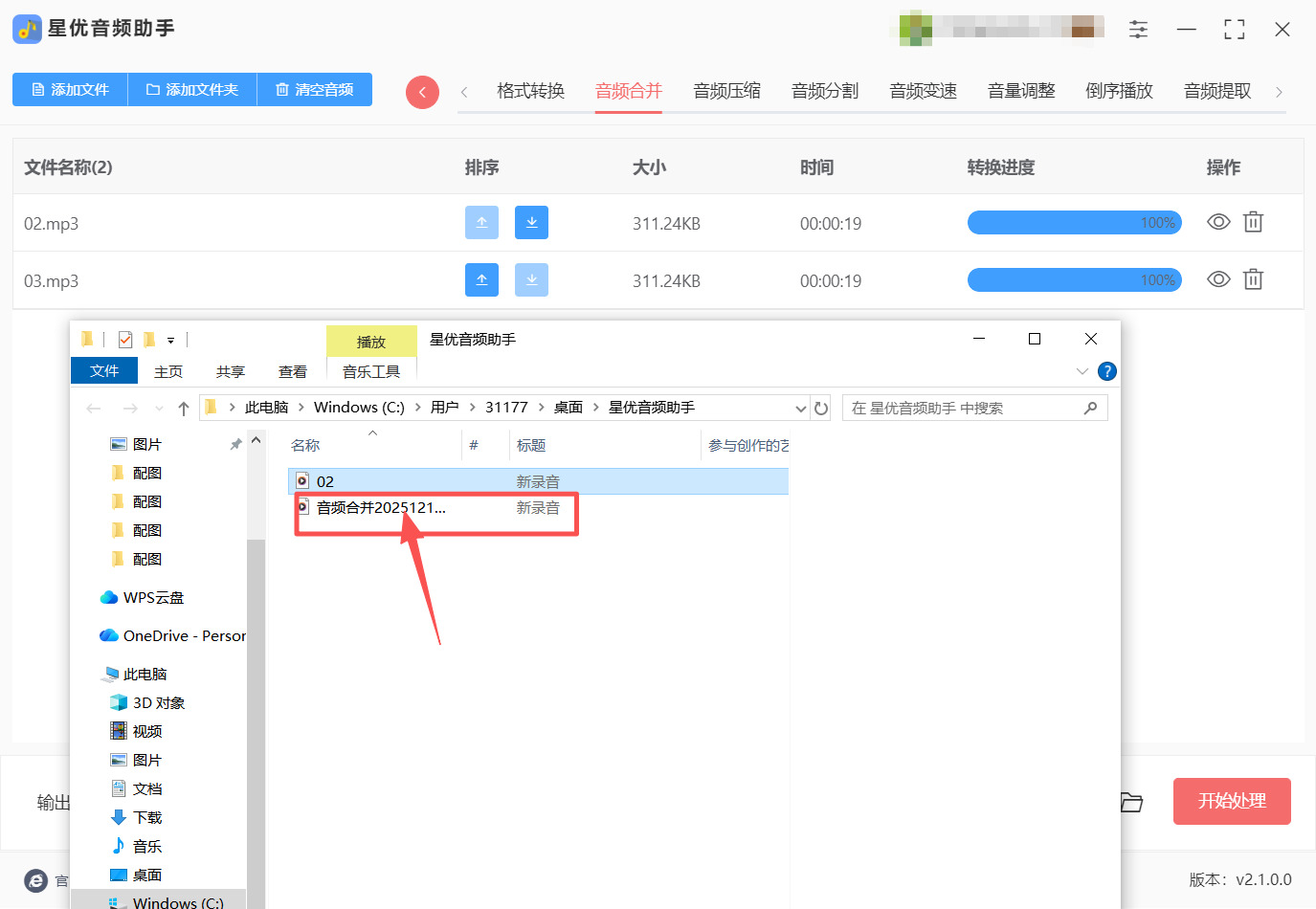
Task: Switch to the 倒序播放 tab
Action: pyautogui.click(x=1120, y=91)
